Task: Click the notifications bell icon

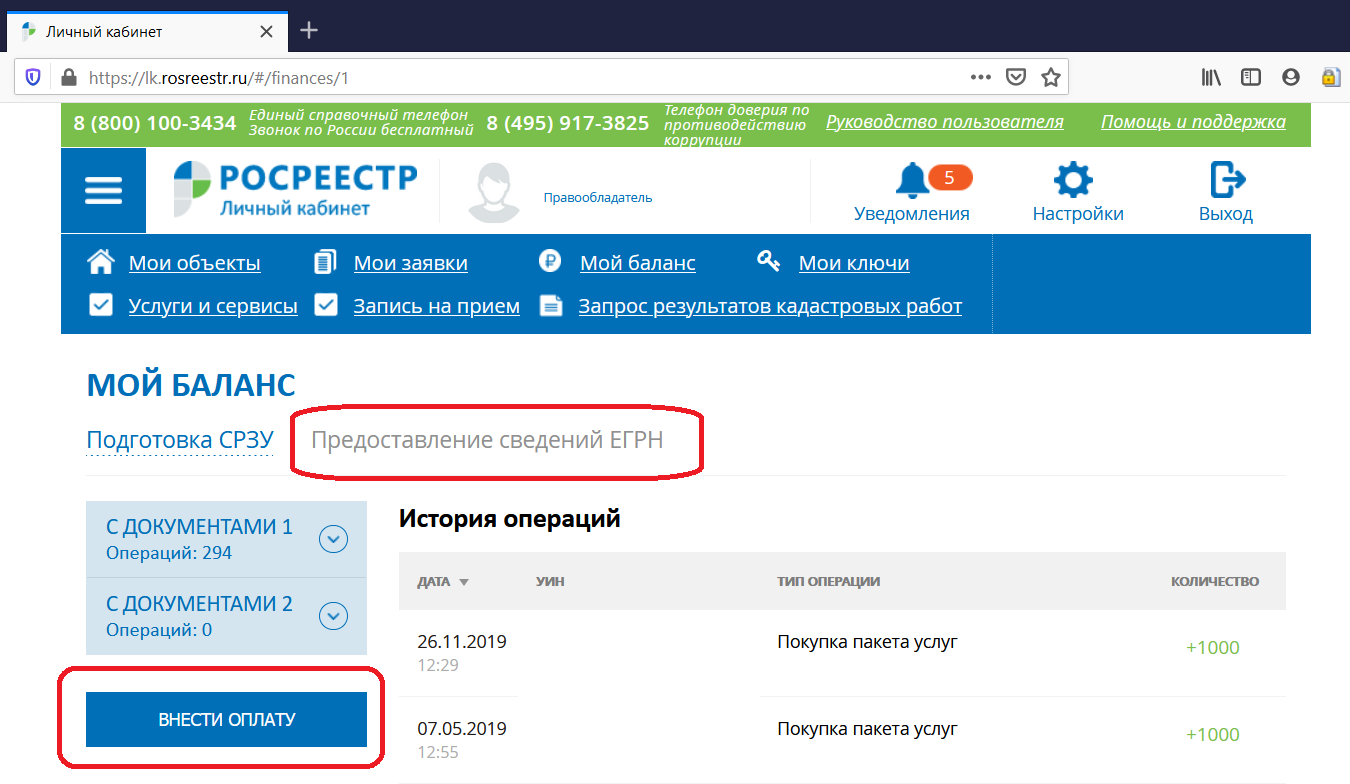Action: 911,180
